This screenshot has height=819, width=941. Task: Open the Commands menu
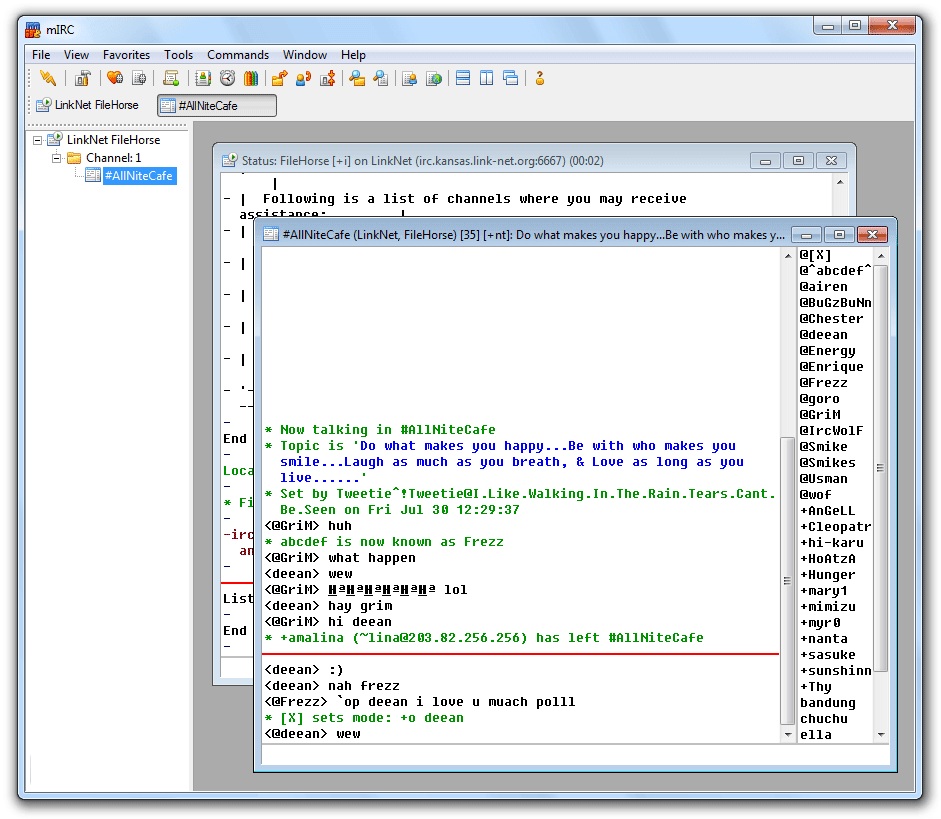(237, 55)
